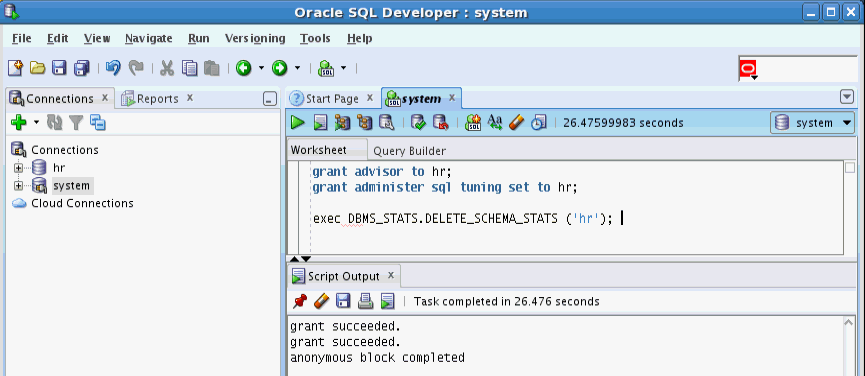Open the system connection dropdown

pos(813,123)
